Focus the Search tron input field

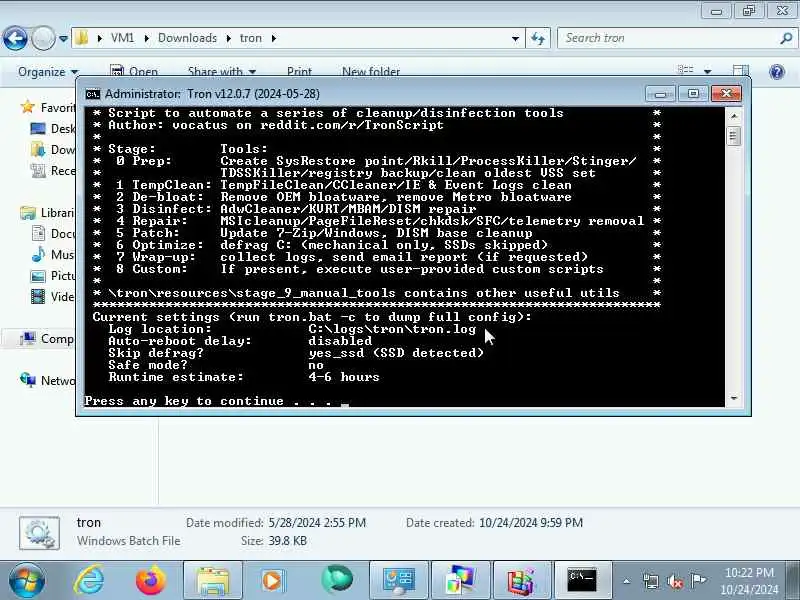point(668,38)
